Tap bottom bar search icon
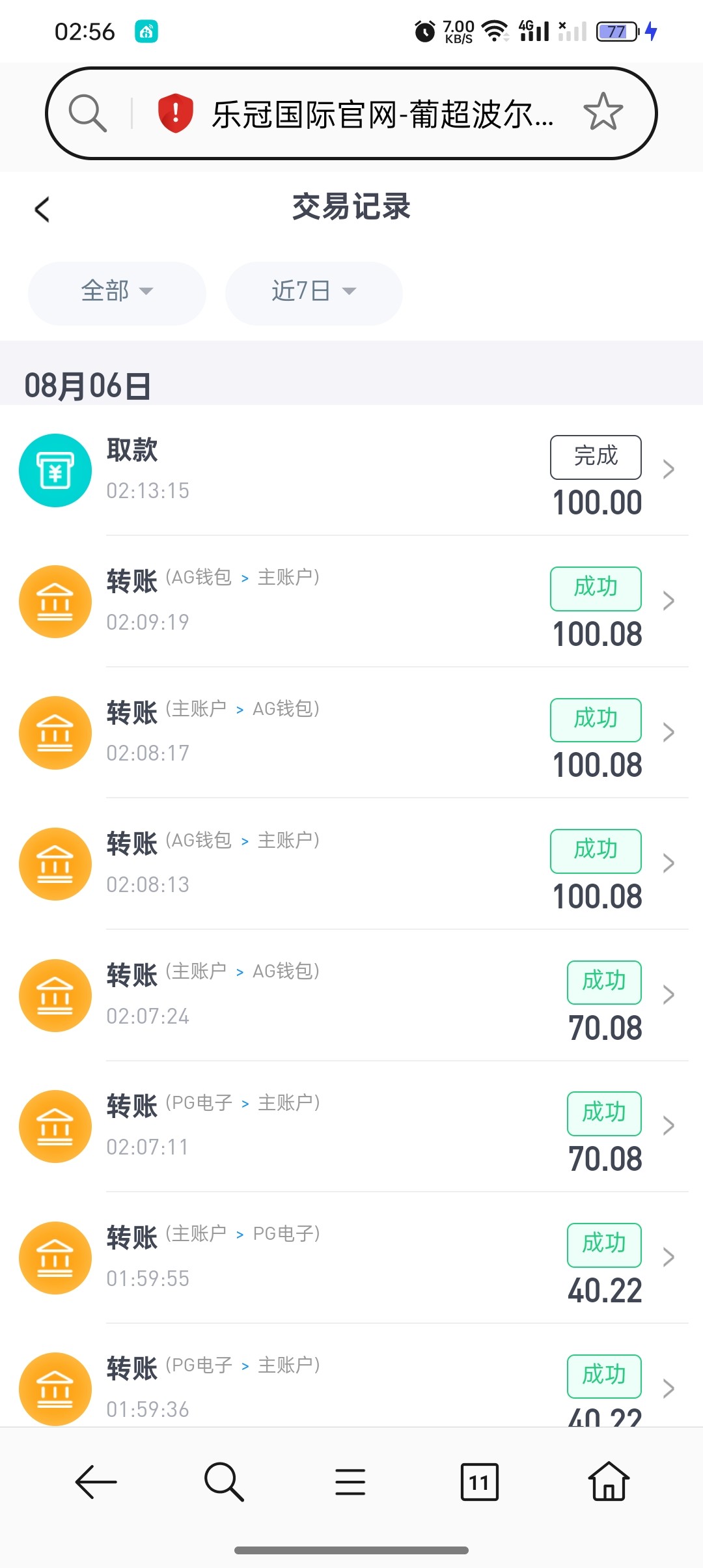Screen dimensions: 703x1568 pos(223,1483)
